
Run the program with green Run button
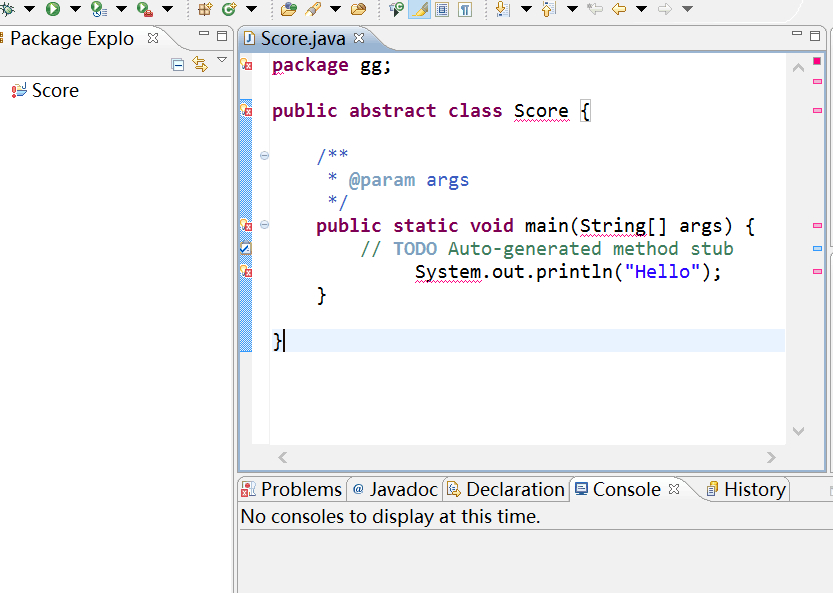point(53,9)
